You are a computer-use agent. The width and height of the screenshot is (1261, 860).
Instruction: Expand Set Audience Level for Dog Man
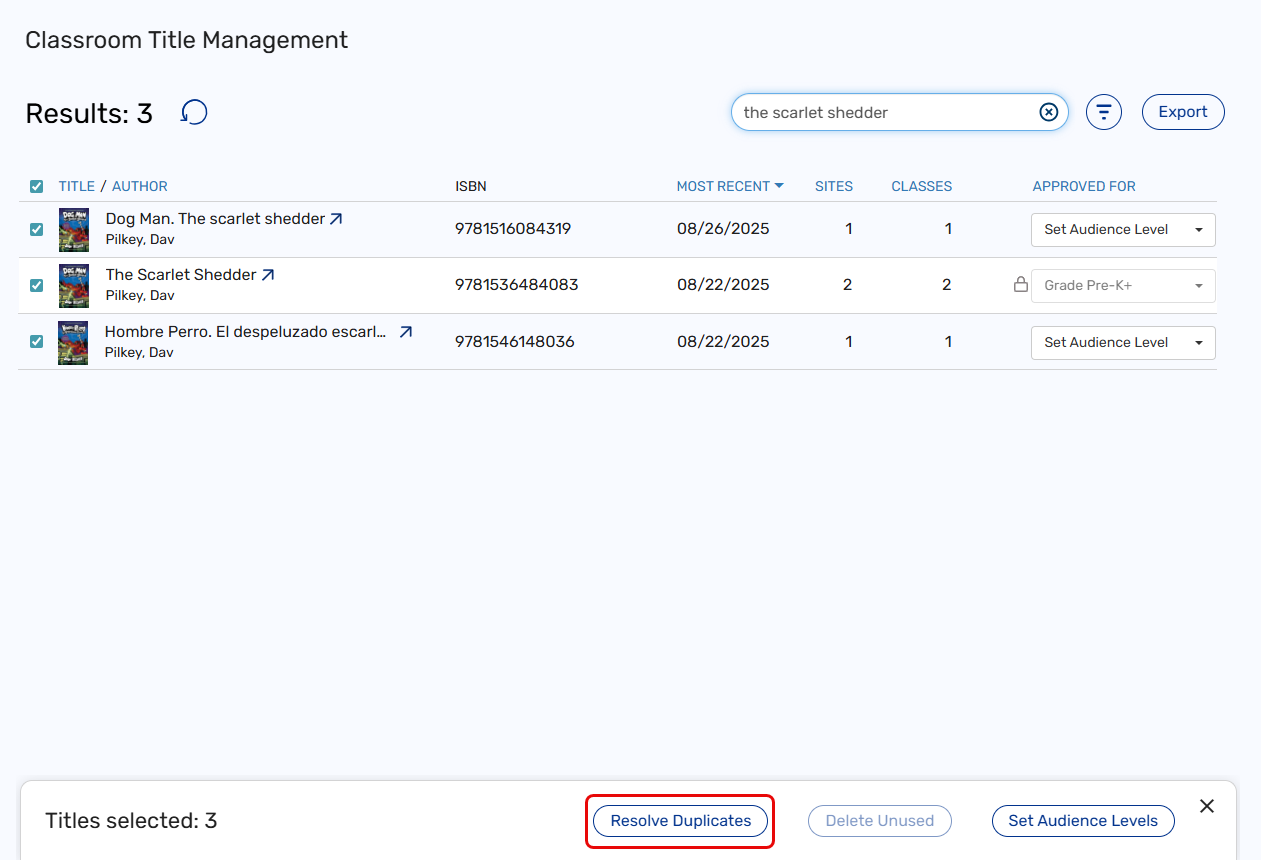click(1123, 230)
